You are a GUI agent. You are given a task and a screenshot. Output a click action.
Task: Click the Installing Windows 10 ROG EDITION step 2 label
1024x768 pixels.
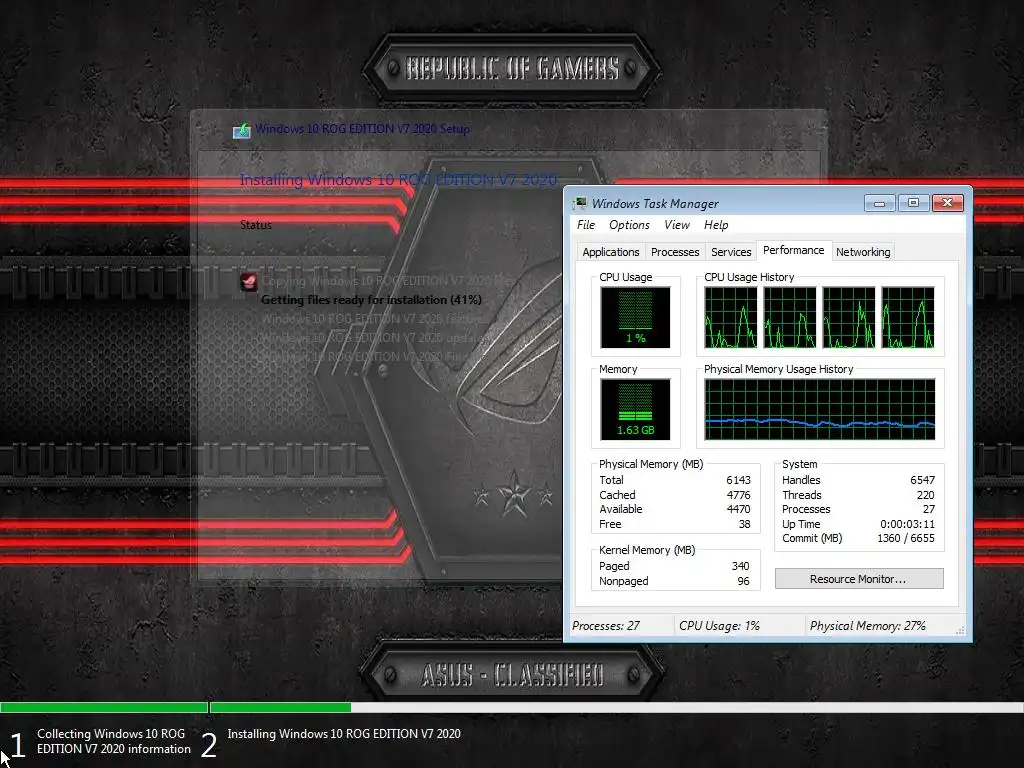tap(344, 734)
